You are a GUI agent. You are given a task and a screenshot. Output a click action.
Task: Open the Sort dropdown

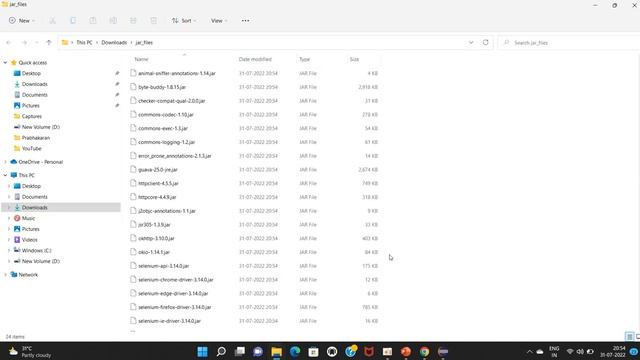(184, 20)
